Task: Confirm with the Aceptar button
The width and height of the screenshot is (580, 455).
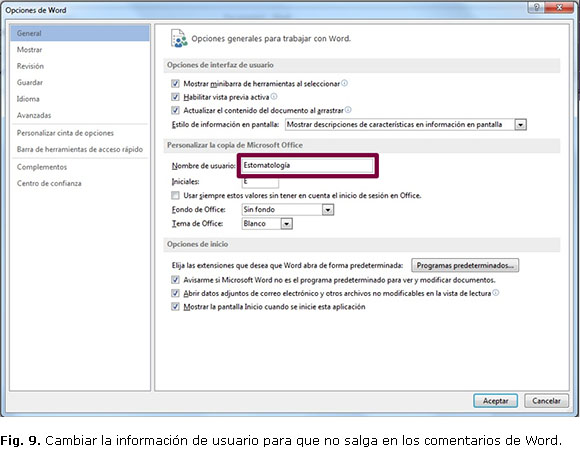Action: (x=495, y=401)
